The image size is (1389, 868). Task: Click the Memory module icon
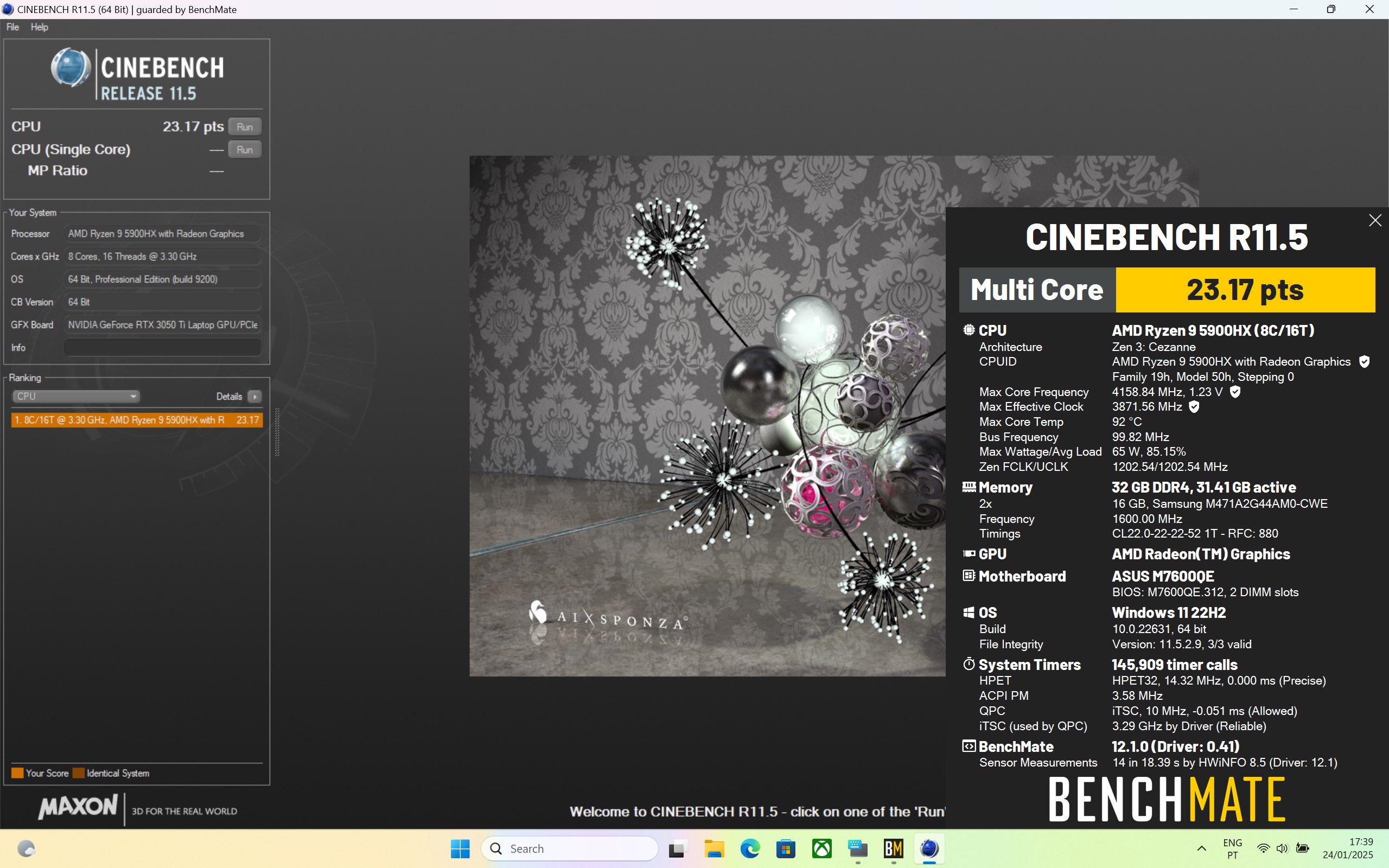(969, 487)
